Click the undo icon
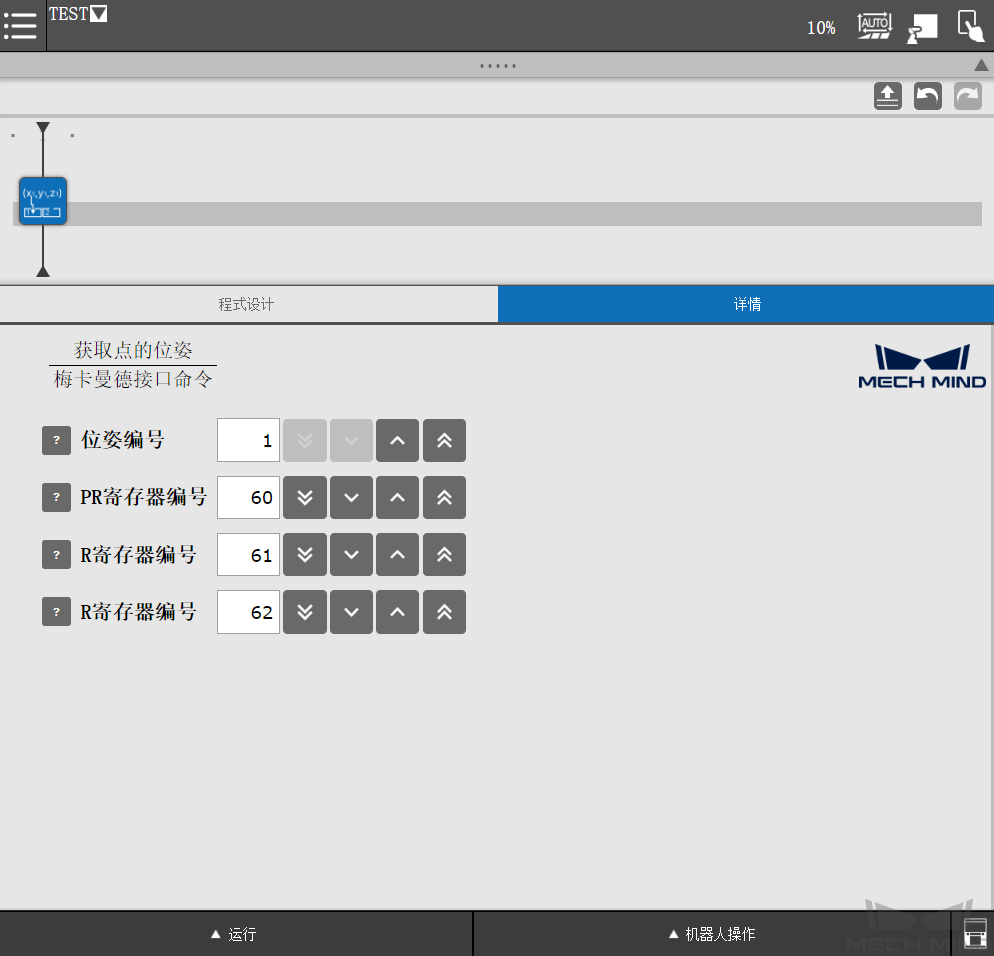This screenshot has width=994, height=956. tap(927, 95)
